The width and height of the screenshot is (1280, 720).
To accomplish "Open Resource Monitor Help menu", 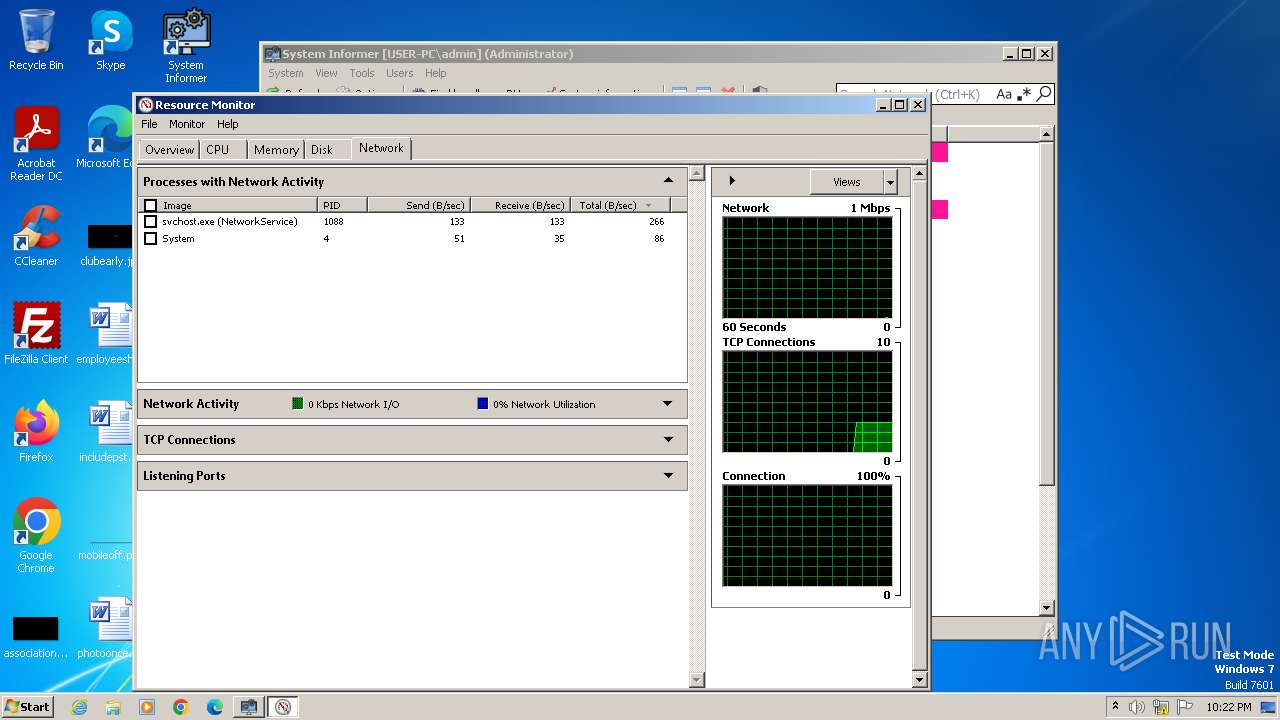I will [x=228, y=124].
